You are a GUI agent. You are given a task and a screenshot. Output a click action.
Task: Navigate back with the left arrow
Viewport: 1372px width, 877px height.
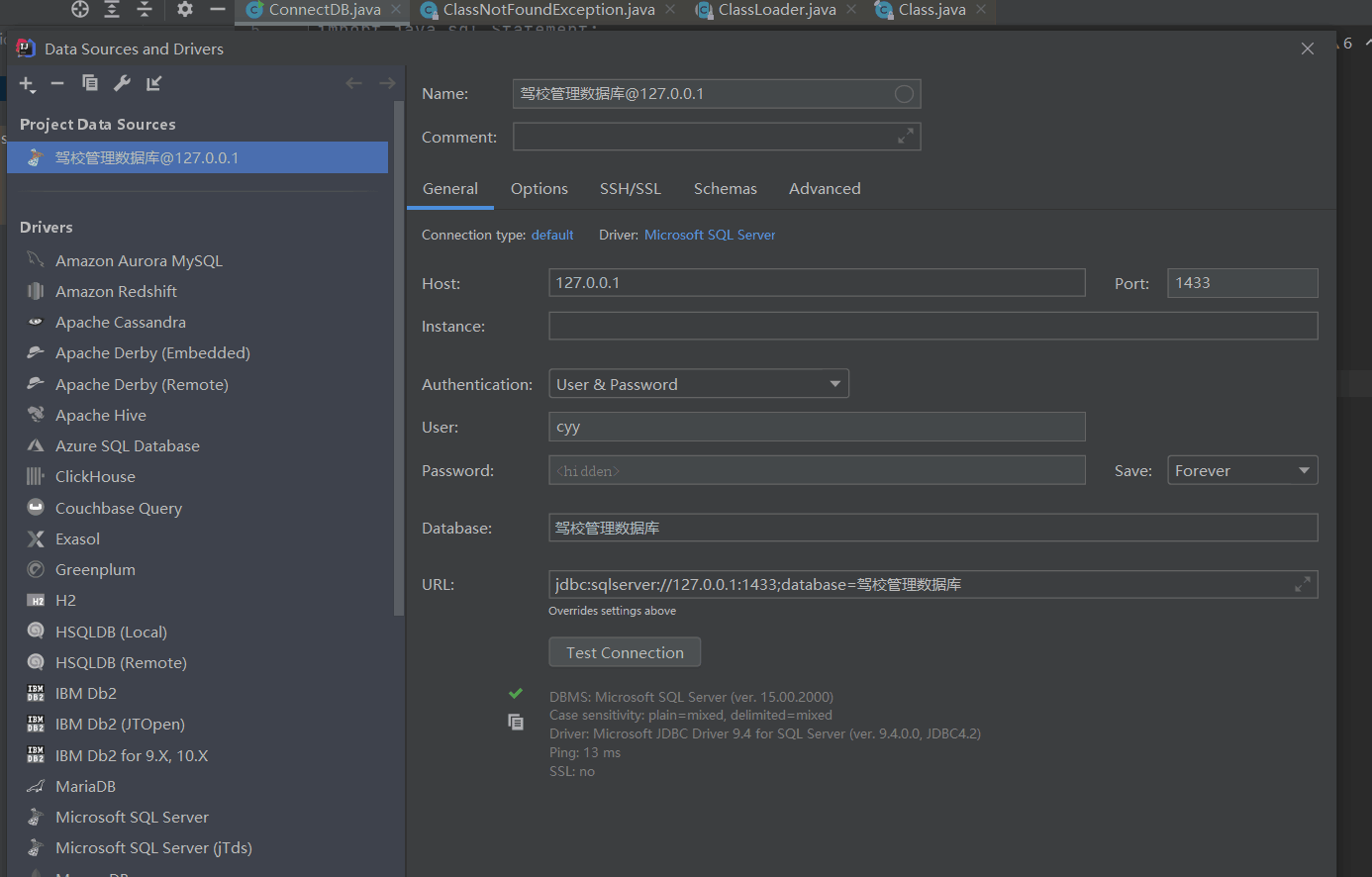click(x=353, y=83)
